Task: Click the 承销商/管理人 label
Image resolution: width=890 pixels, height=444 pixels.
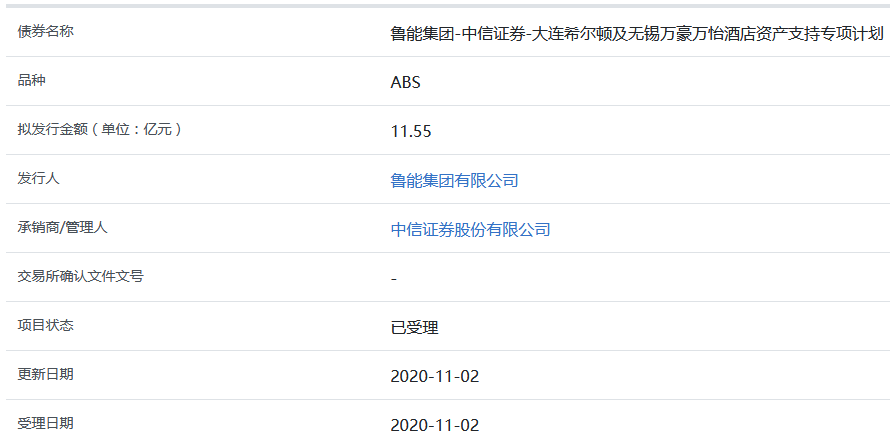Action: coord(62,228)
